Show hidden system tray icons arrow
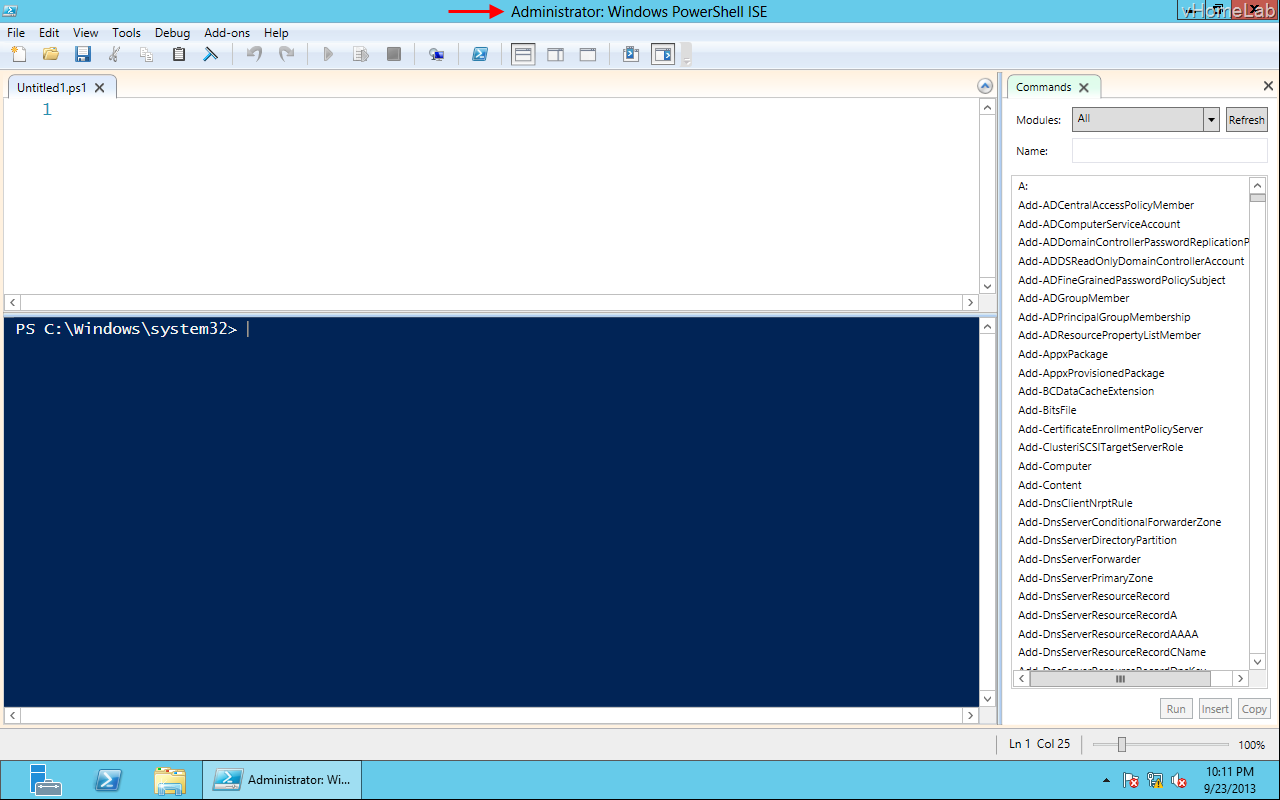 pyautogui.click(x=1106, y=780)
